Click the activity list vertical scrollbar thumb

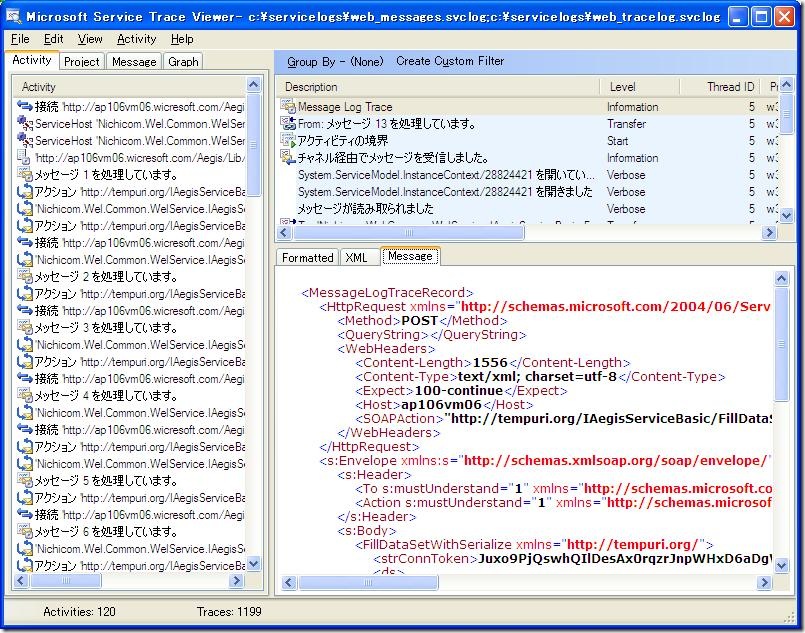click(x=254, y=144)
